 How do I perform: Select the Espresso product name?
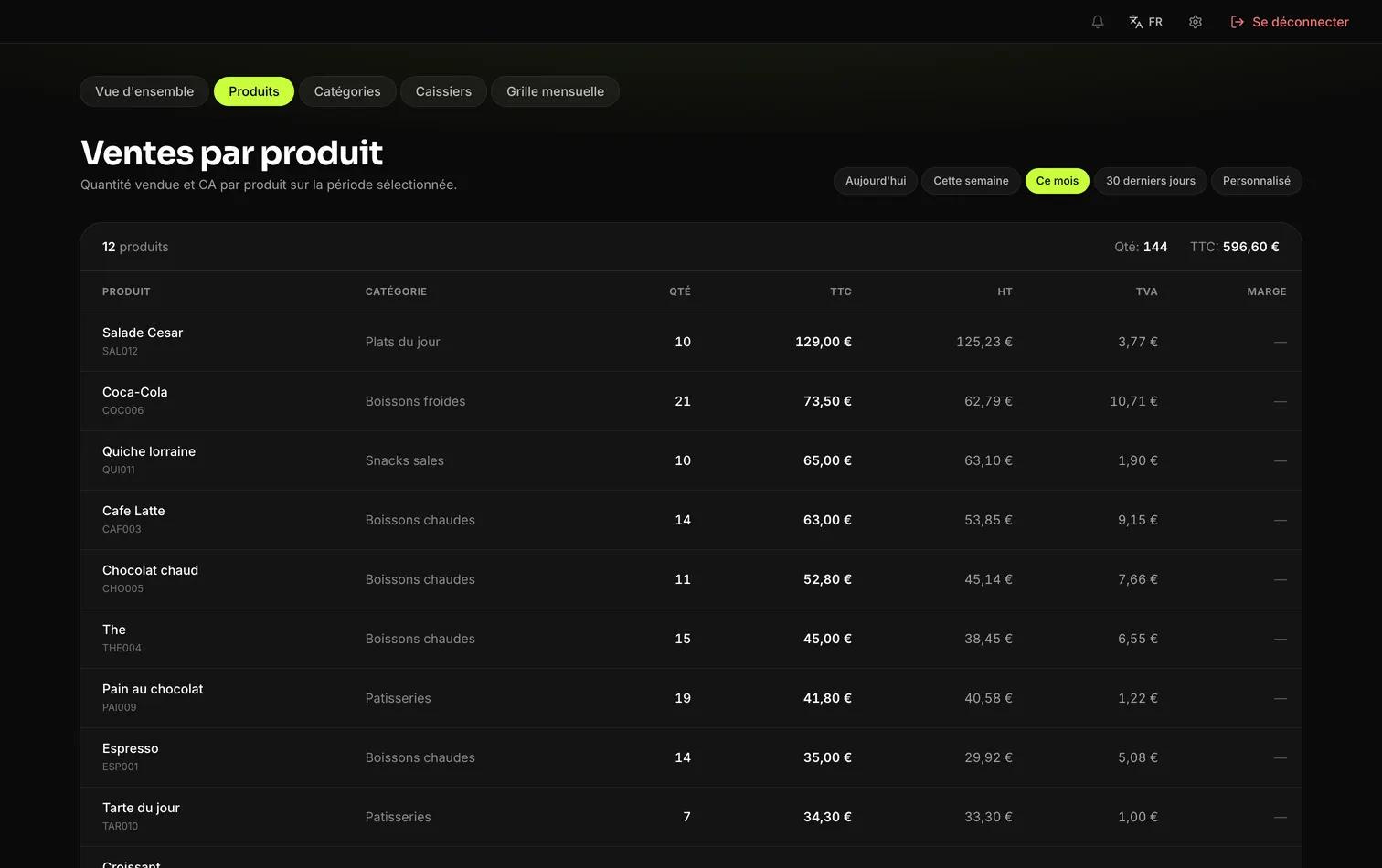click(131, 748)
